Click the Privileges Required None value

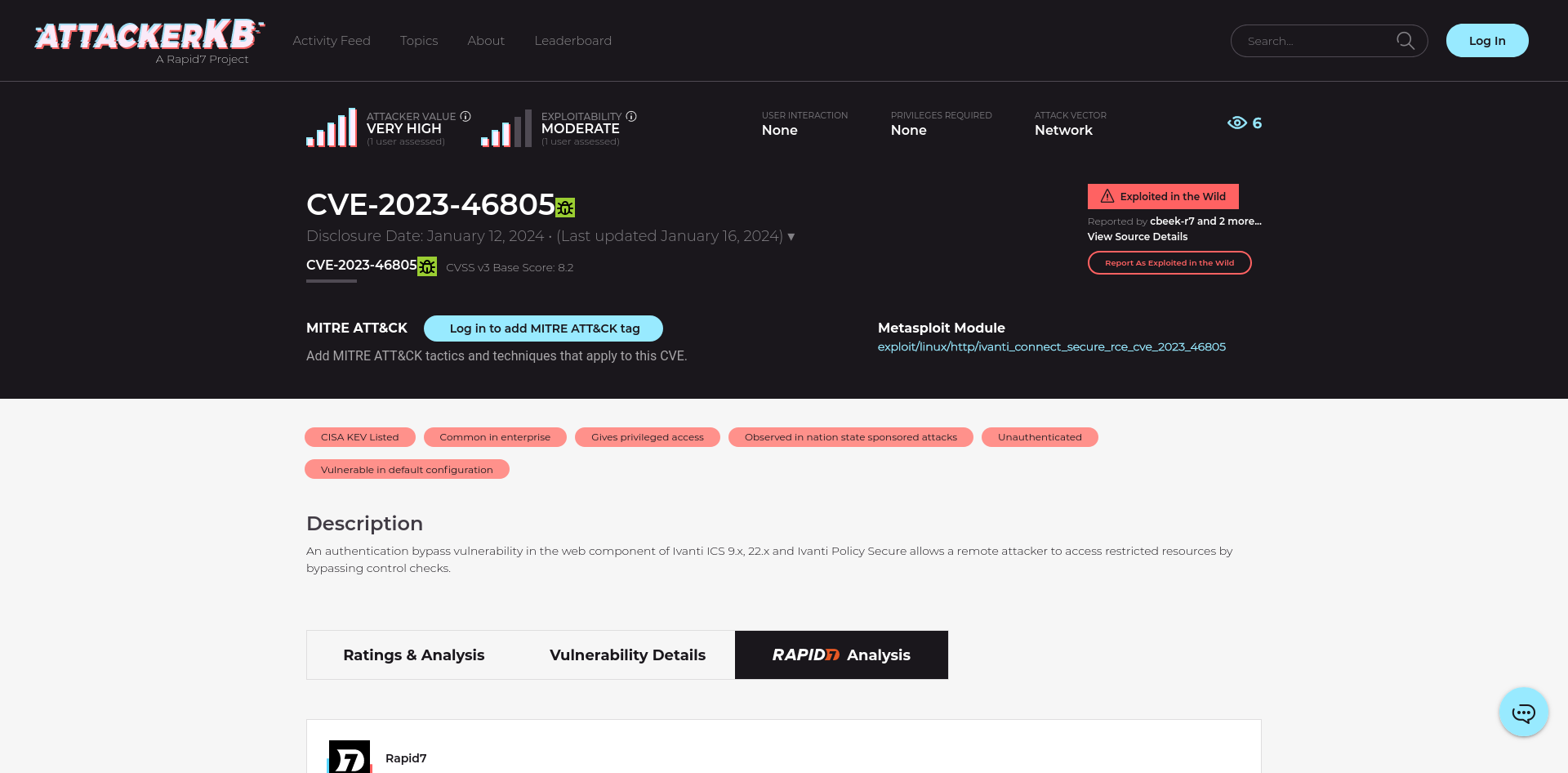tap(909, 131)
